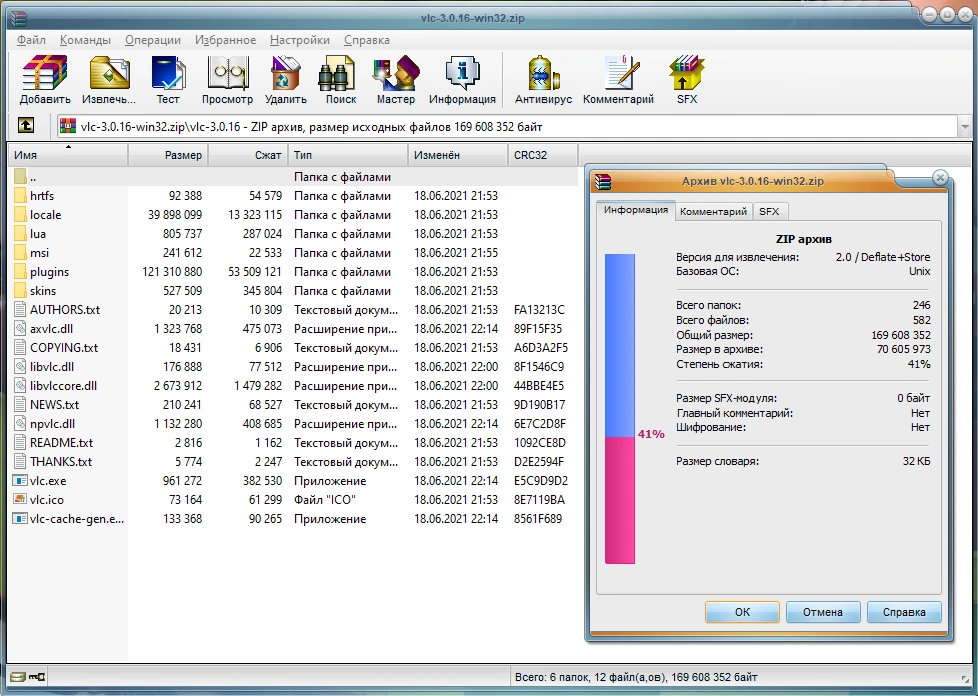The image size is (978, 696).
Task: Select the skins folder row
Action: click(293, 291)
